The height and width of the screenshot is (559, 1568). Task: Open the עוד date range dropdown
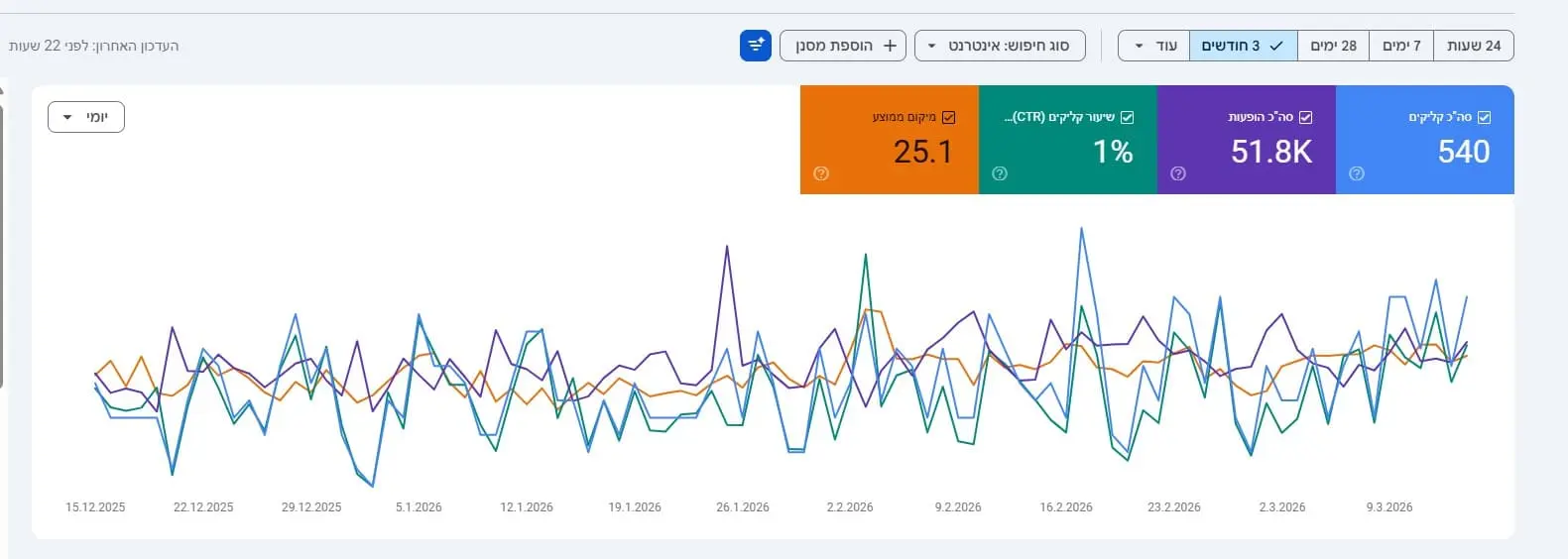pos(1154,46)
